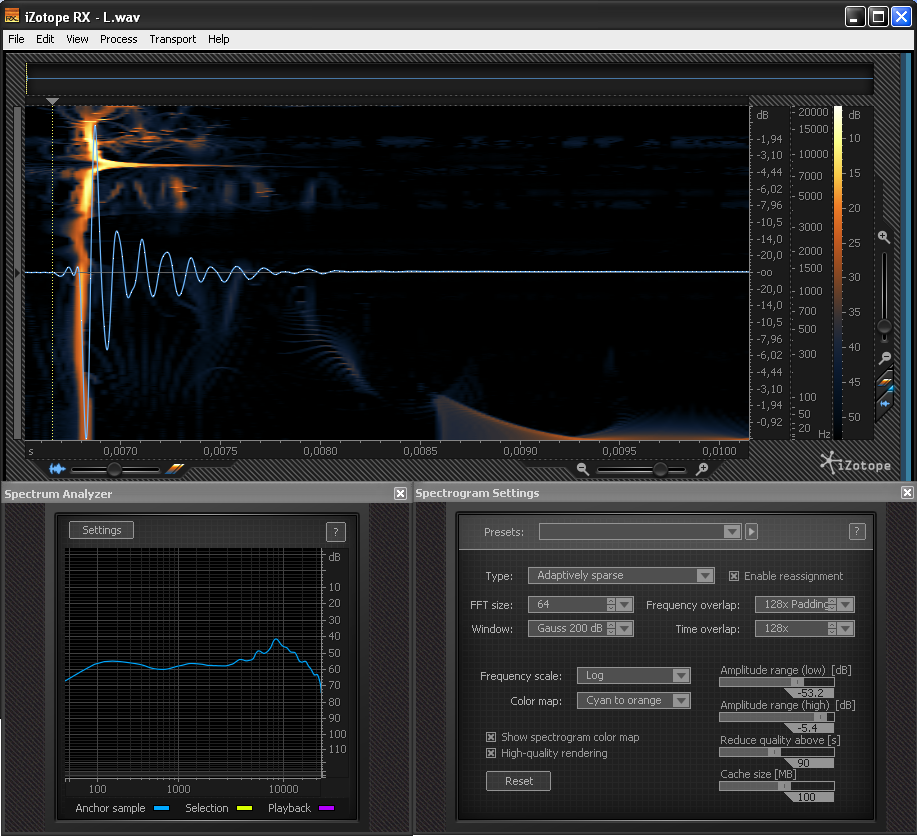917x837 pixels.
Task: Click the -5.4 amplitude high value field
Action: [x=809, y=728]
